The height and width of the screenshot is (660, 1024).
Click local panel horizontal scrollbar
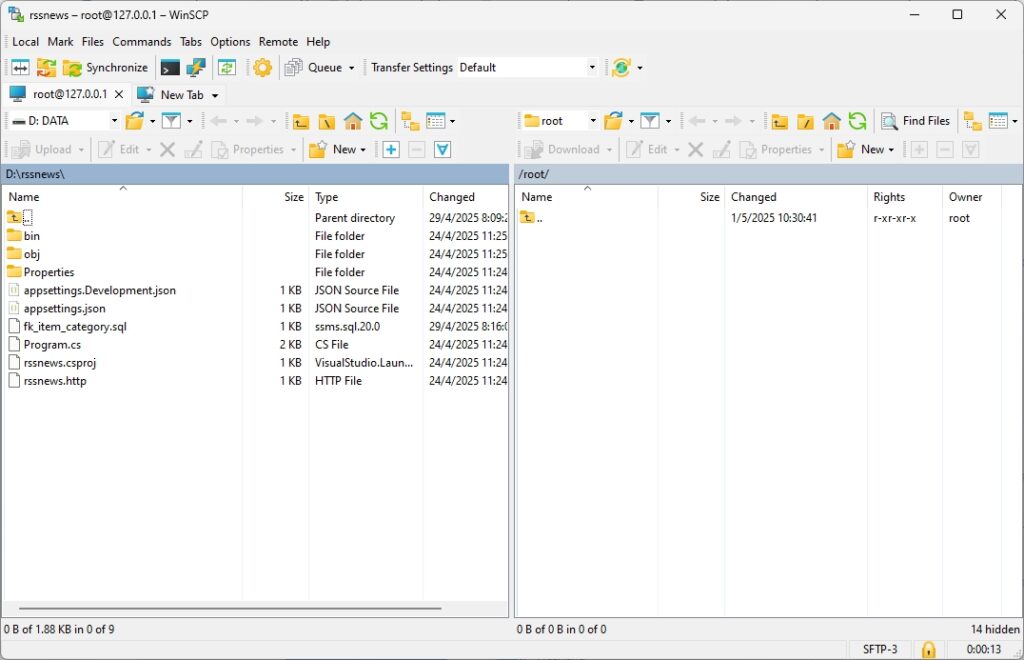tap(230, 608)
